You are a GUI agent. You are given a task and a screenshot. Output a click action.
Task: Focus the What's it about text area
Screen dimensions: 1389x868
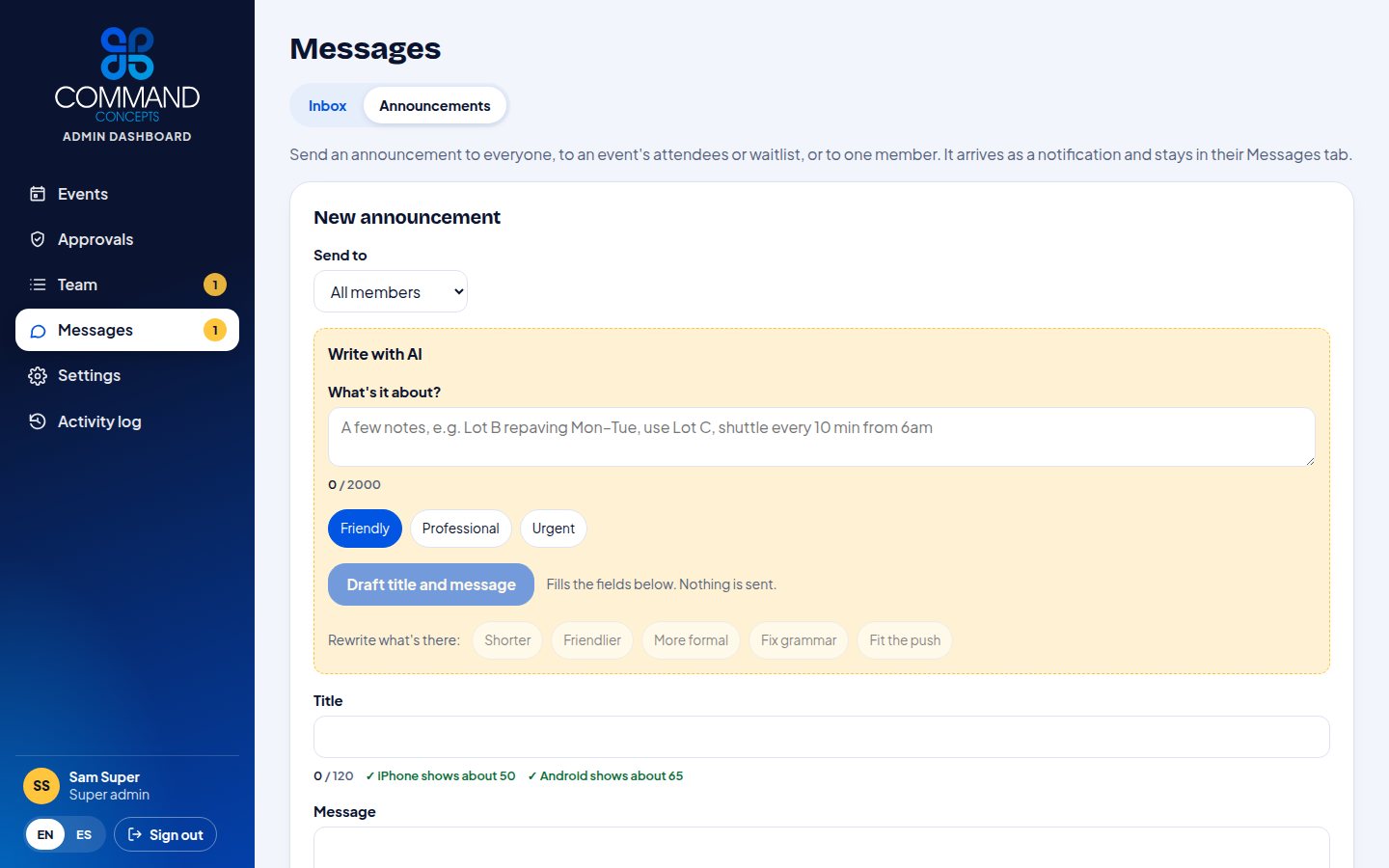click(822, 437)
